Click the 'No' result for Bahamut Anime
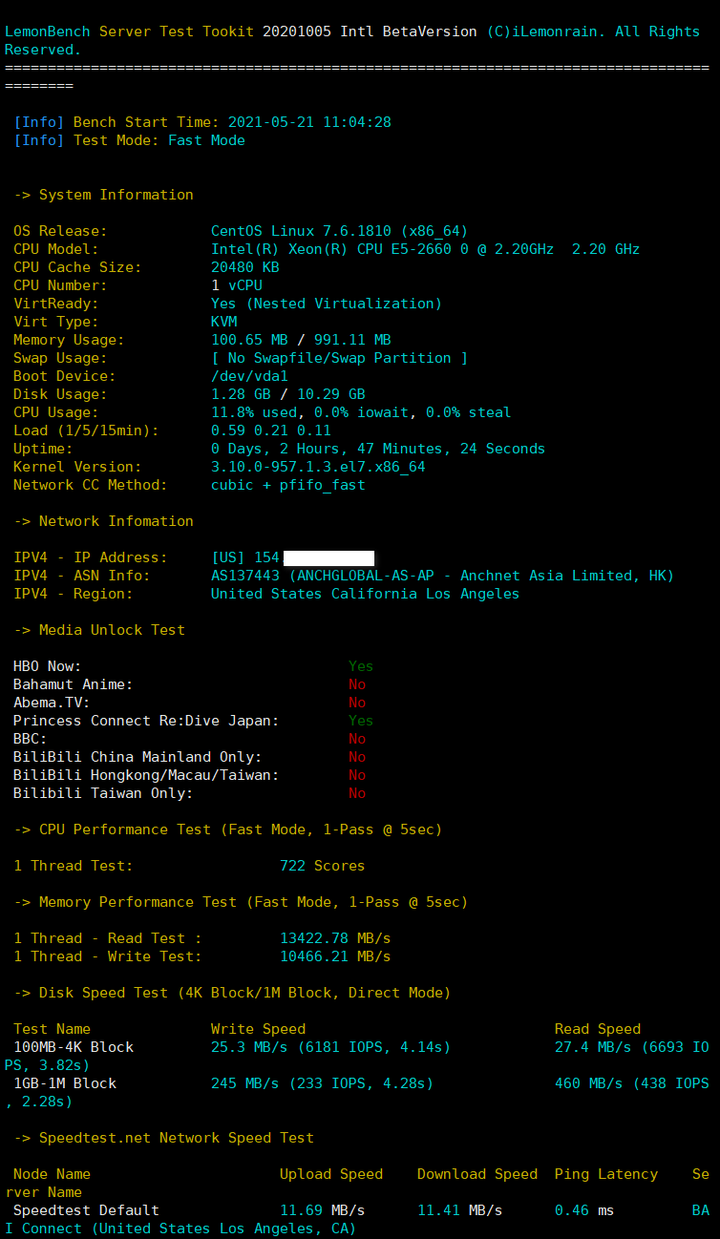This screenshot has height=1239, width=720. [357, 684]
